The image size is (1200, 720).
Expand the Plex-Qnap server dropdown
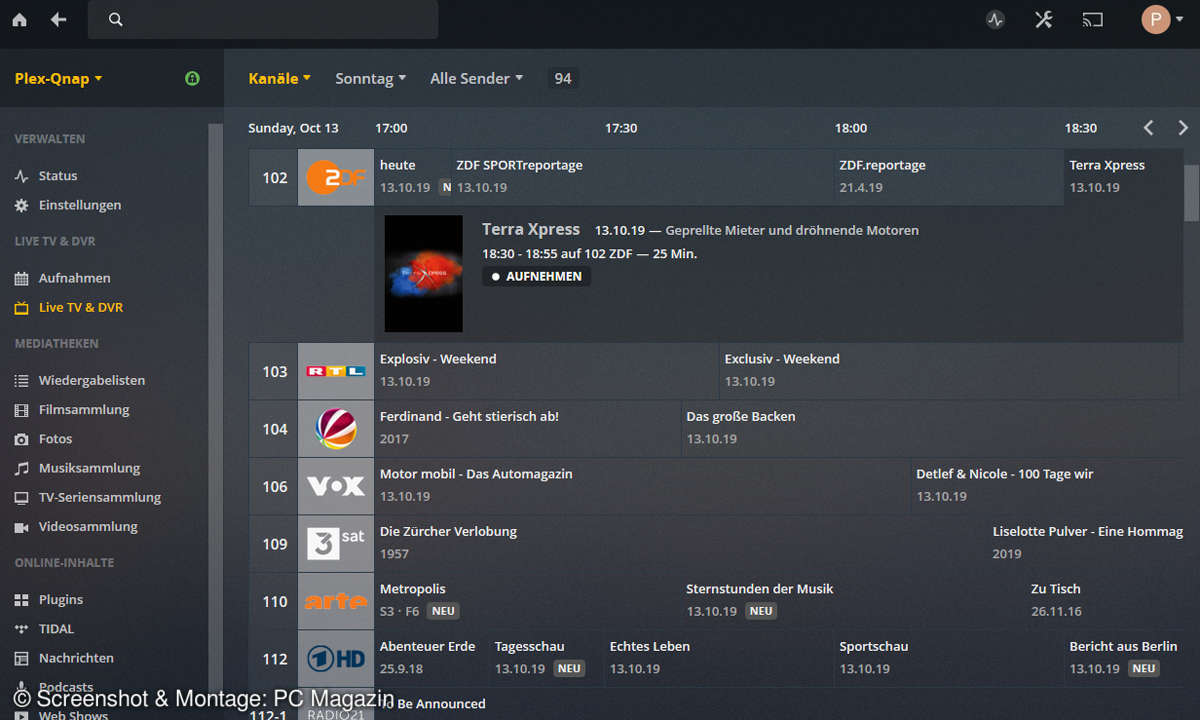[x=59, y=78]
